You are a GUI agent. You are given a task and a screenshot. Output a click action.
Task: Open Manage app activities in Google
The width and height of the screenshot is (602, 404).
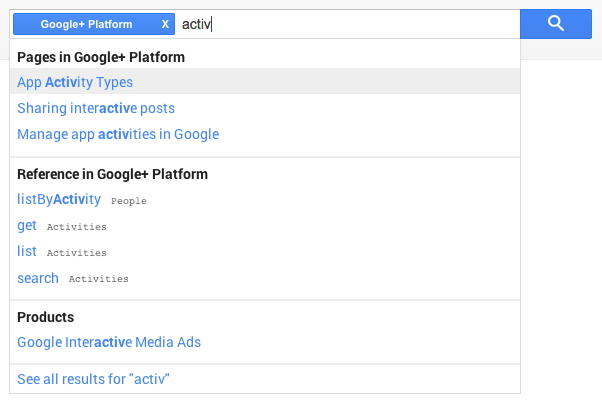(118, 134)
